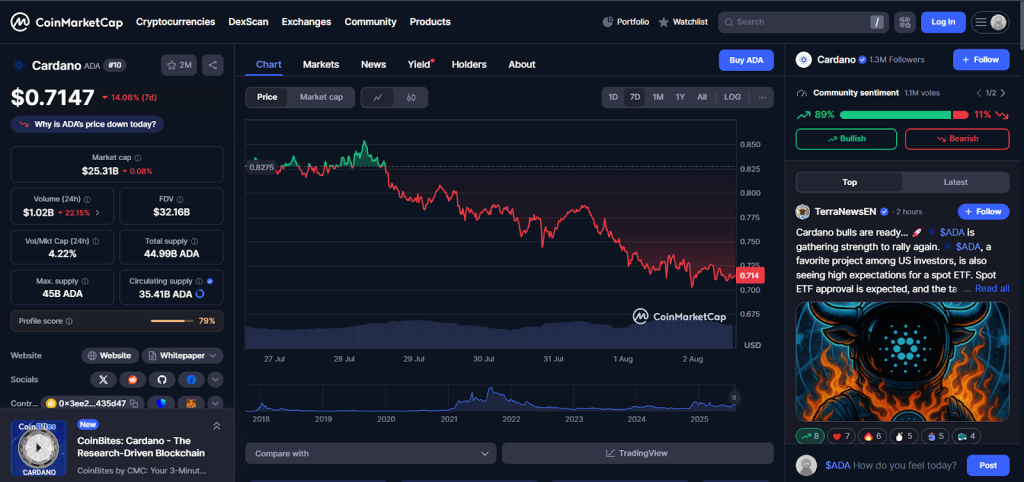
Task: Open the Community menu
Action: pyautogui.click(x=370, y=22)
